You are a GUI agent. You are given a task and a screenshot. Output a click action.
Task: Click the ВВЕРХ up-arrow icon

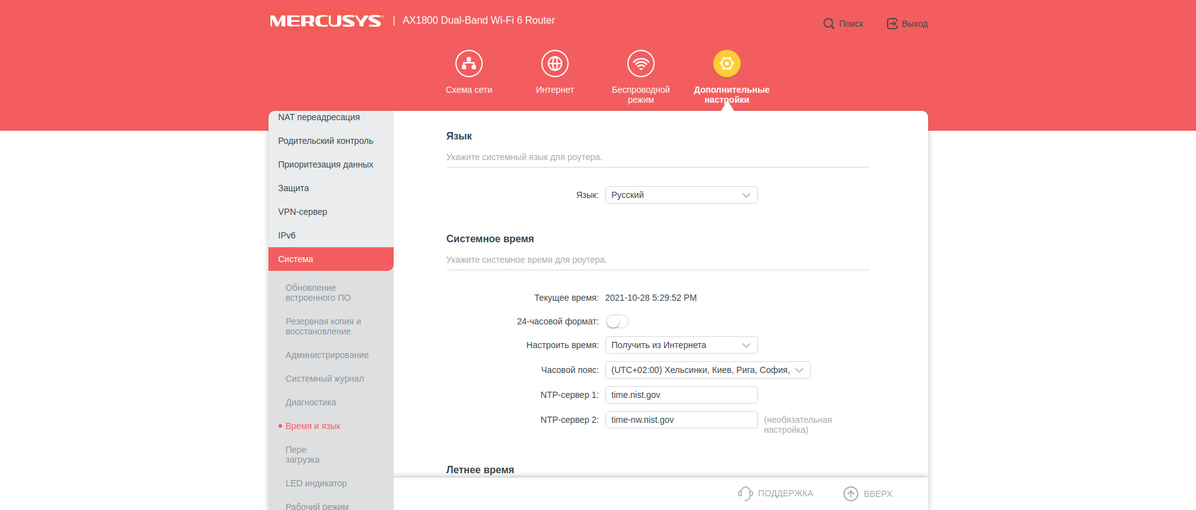[850, 493]
